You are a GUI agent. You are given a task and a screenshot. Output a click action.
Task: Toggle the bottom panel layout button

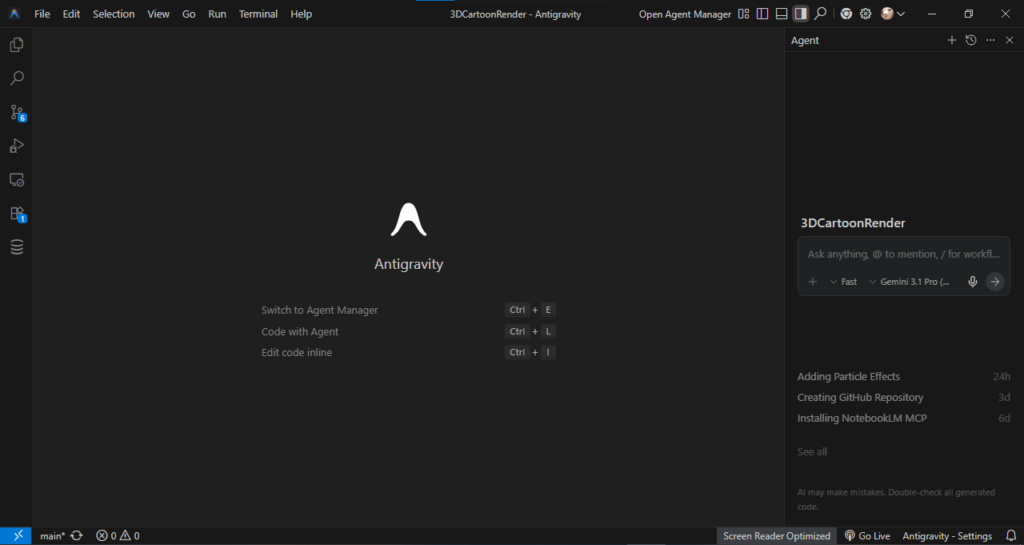pos(781,14)
